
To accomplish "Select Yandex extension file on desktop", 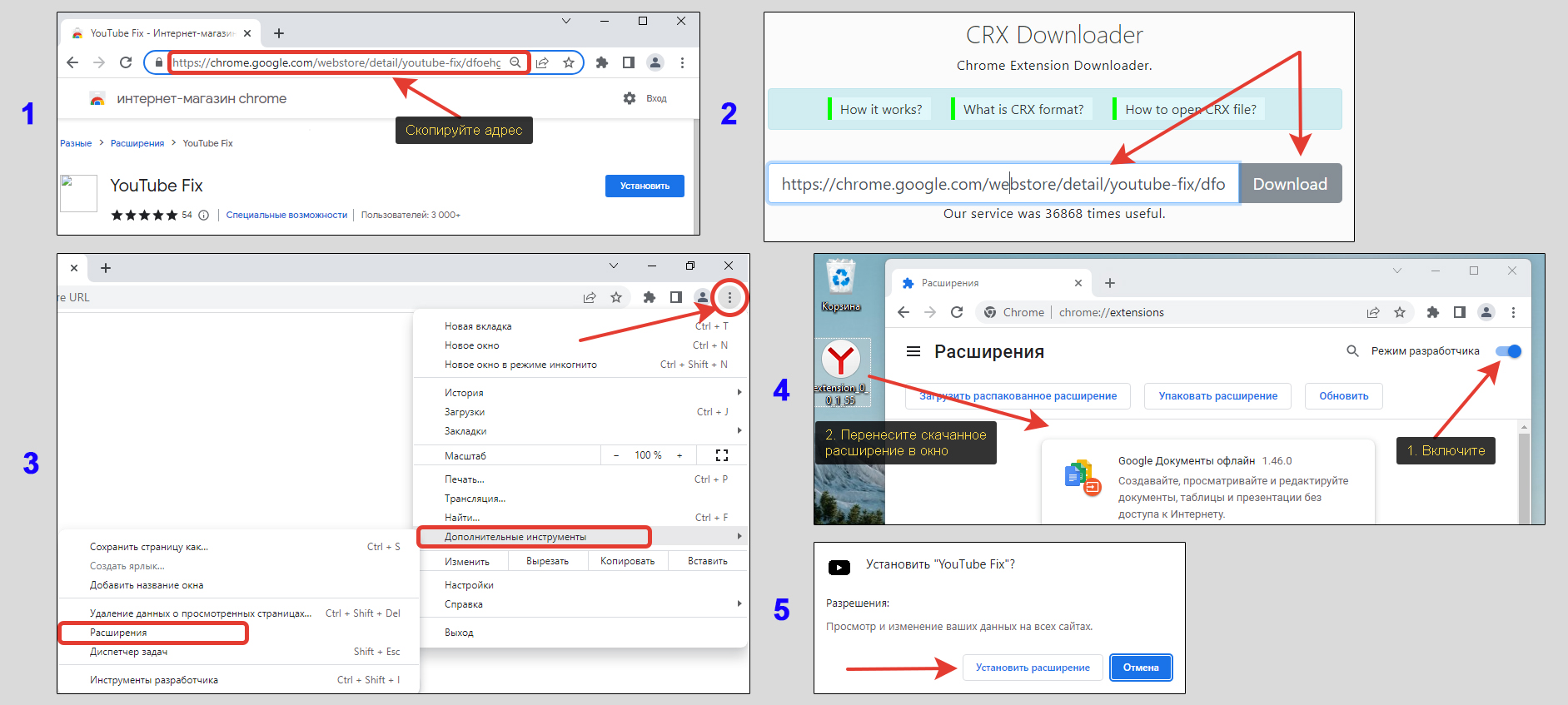I will pyautogui.click(x=841, y=373).
